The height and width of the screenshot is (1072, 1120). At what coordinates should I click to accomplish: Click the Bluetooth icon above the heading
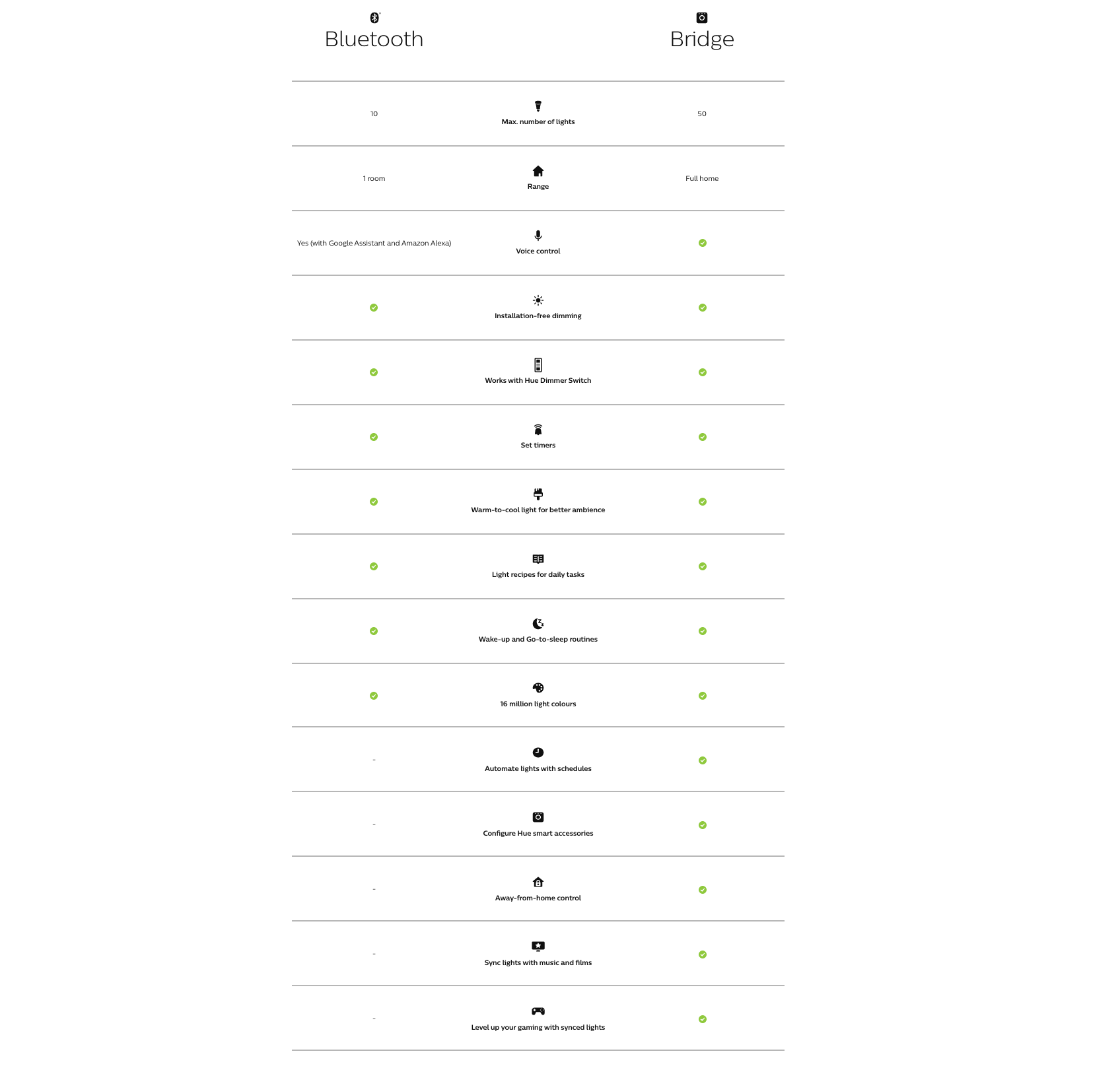click(374, 18)
